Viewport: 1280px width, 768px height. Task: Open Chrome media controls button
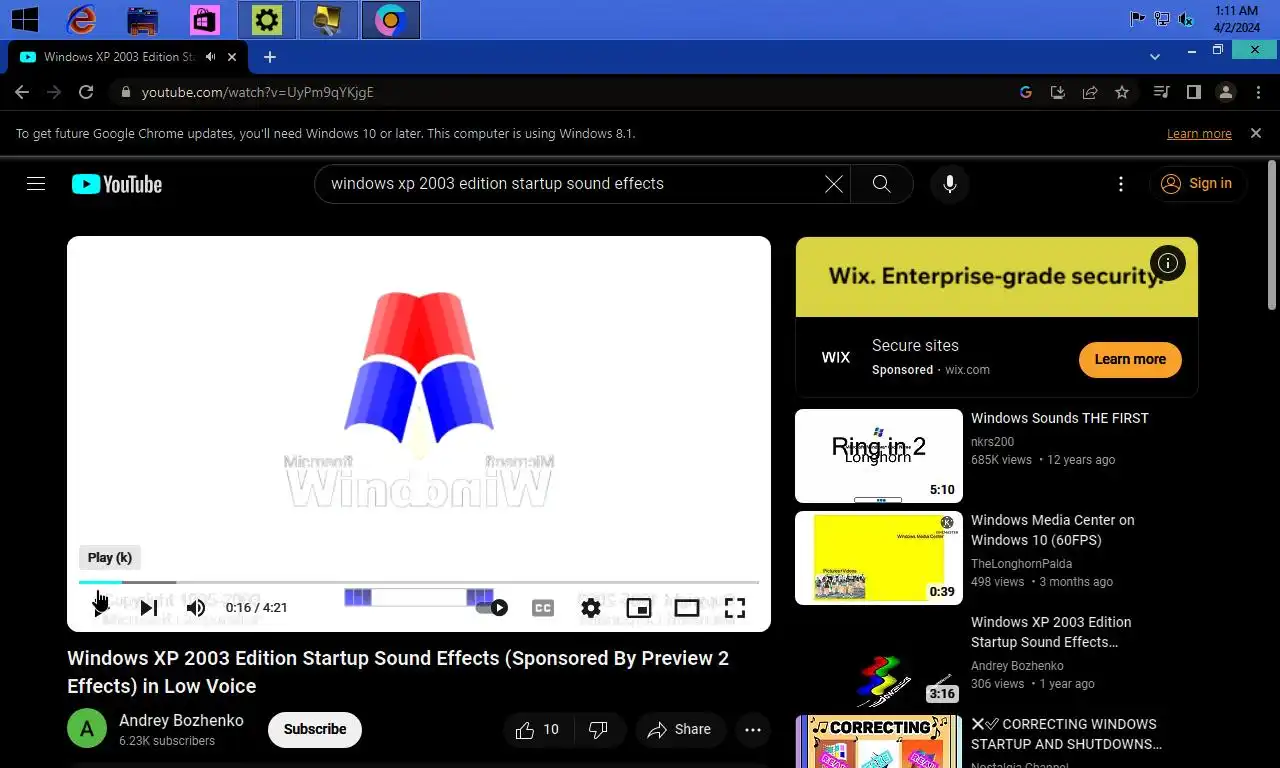click(x=1161, y=92)
